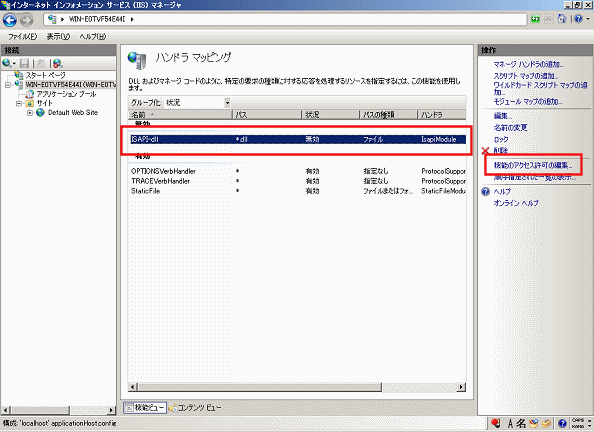Select the ISAPI-dll handler row
594x432 pixels.
[x=298, y=139]
